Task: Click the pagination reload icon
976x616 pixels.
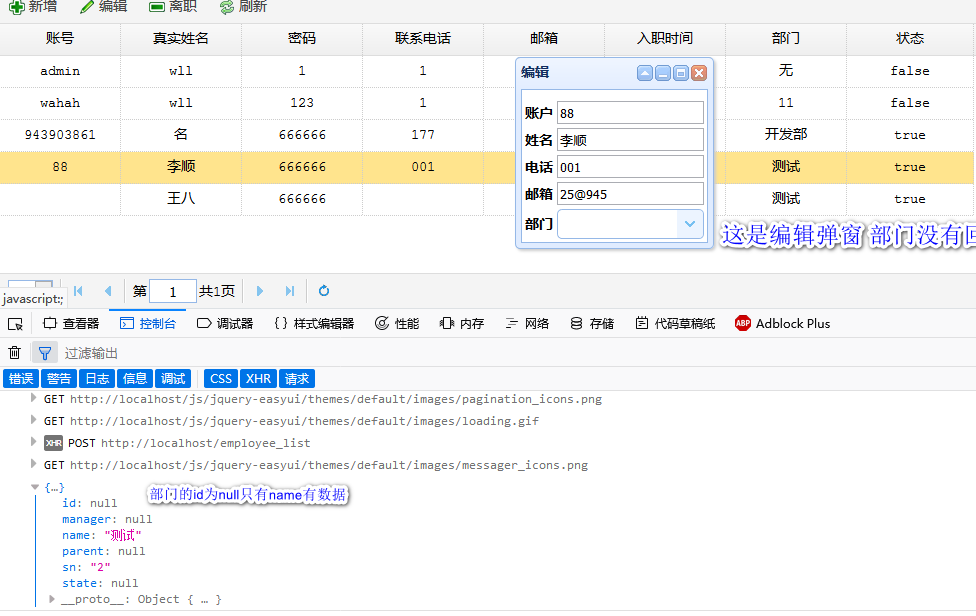Action: [324, 291]
